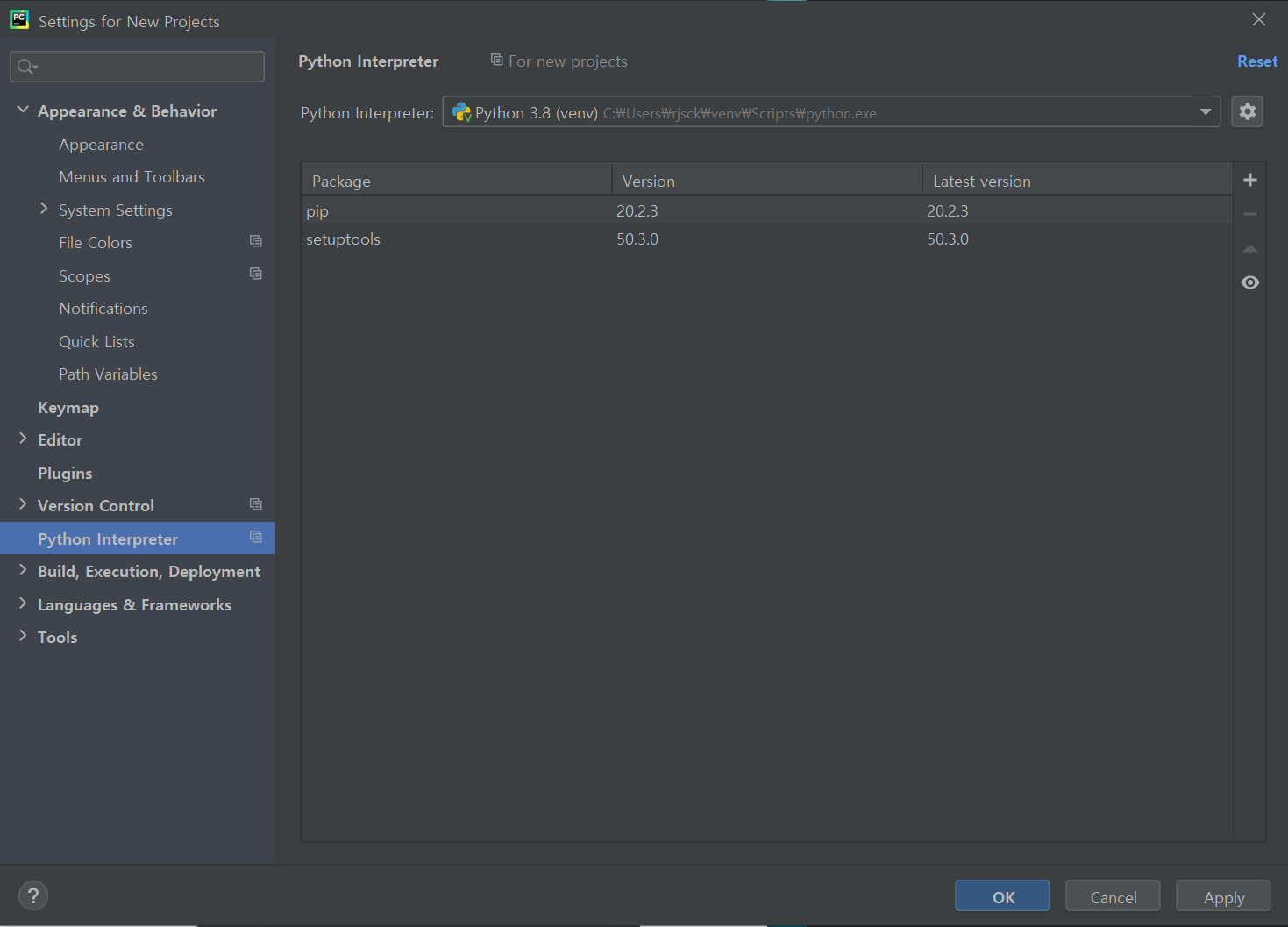Click the PyCharm logo in title bar
The height and width of the screenshot is (927, 1288).
coord(19,19)
